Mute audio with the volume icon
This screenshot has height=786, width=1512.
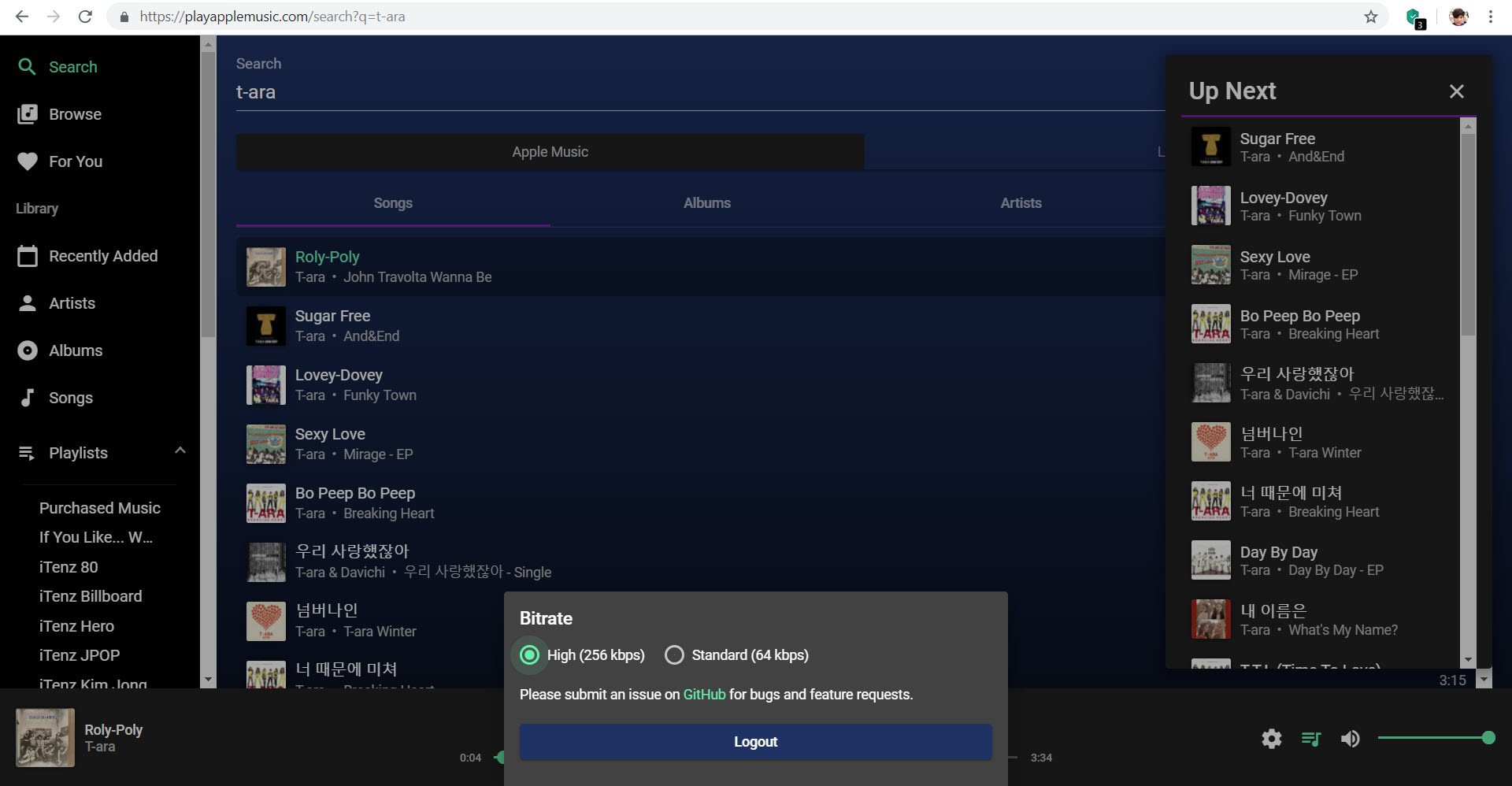click(x=1351, y=739)
